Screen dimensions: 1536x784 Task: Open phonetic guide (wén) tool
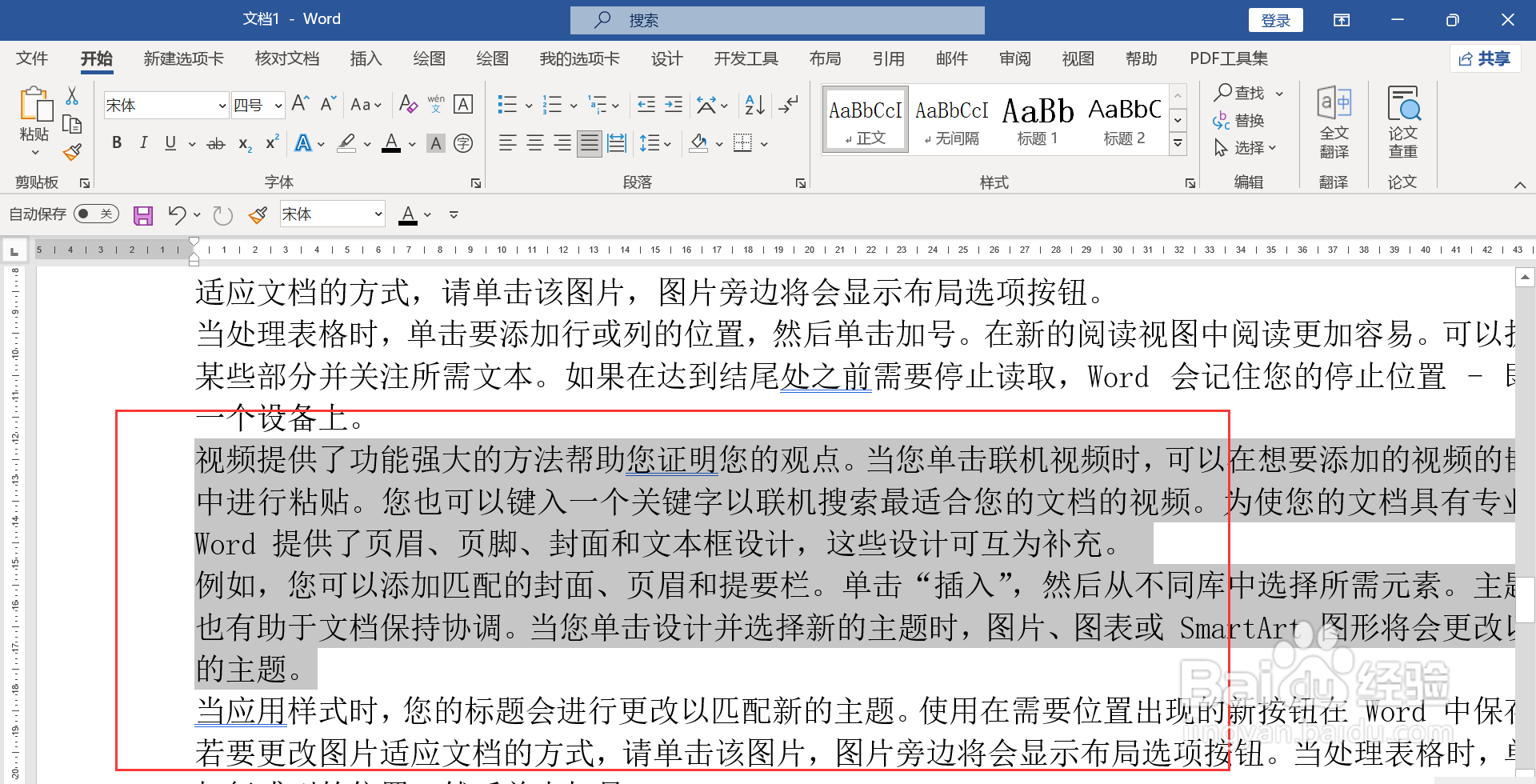pyautogui.click(x=436, y=104)
